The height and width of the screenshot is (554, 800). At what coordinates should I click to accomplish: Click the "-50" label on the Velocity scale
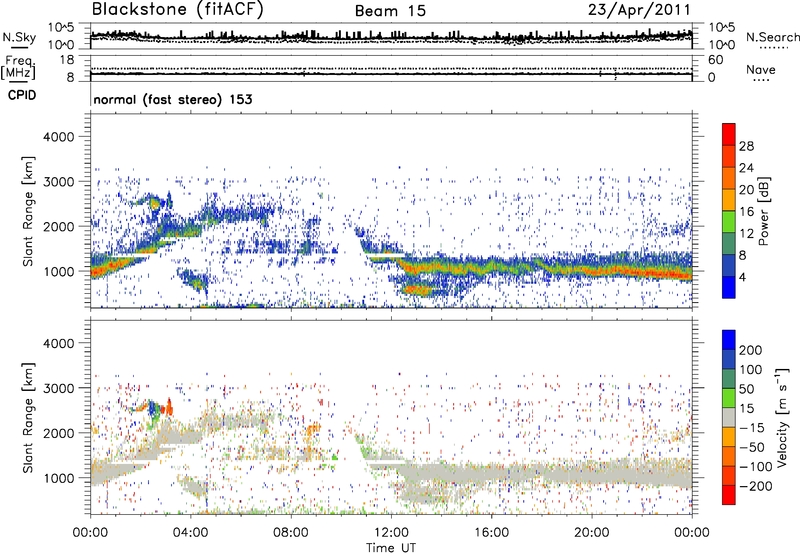point(752,447)
